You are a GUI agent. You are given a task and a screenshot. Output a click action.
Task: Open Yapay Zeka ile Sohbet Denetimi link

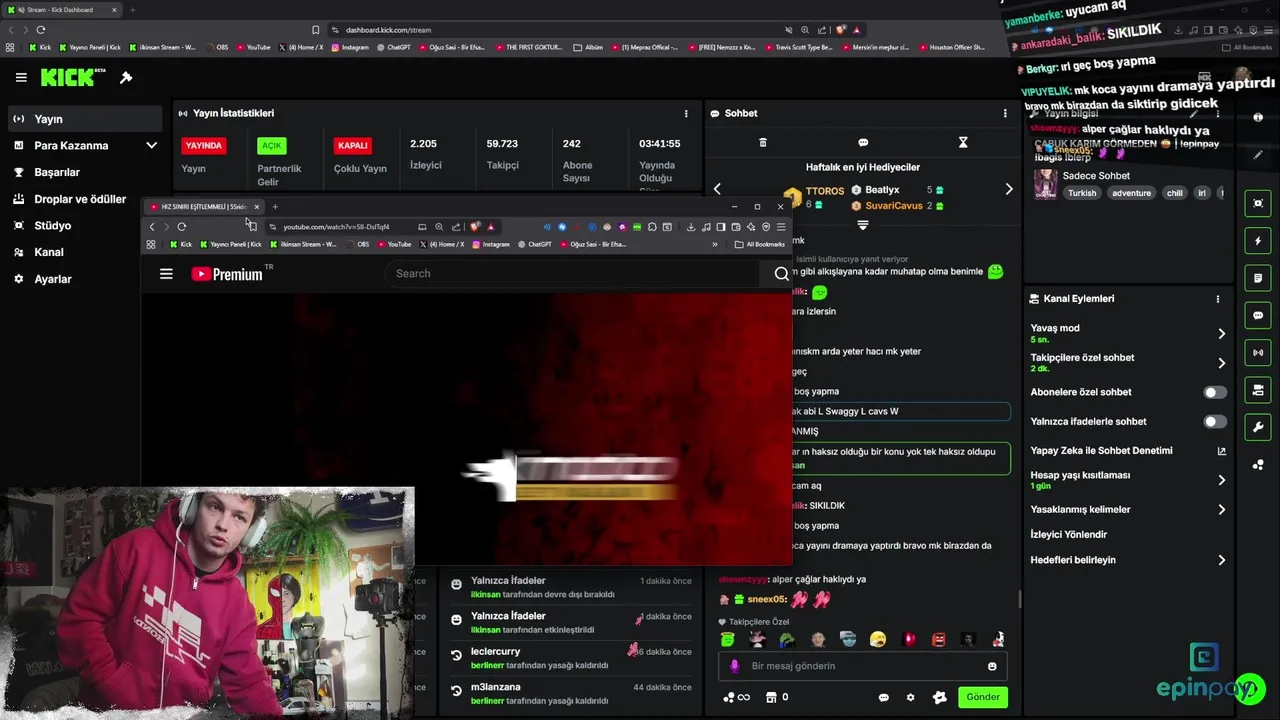click(1128, 451)
